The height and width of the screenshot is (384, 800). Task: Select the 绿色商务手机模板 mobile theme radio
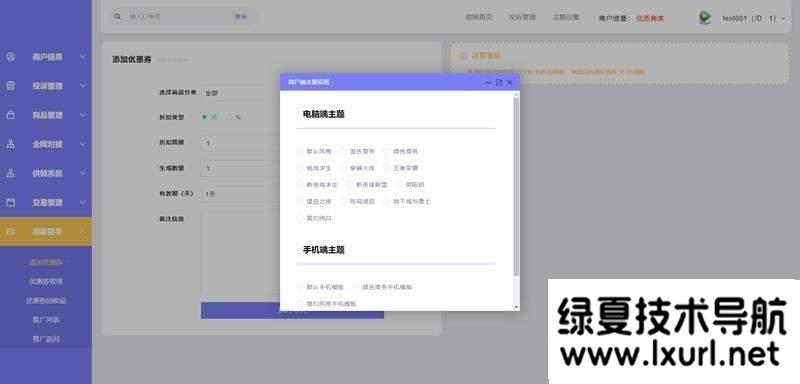click(356, 287)
